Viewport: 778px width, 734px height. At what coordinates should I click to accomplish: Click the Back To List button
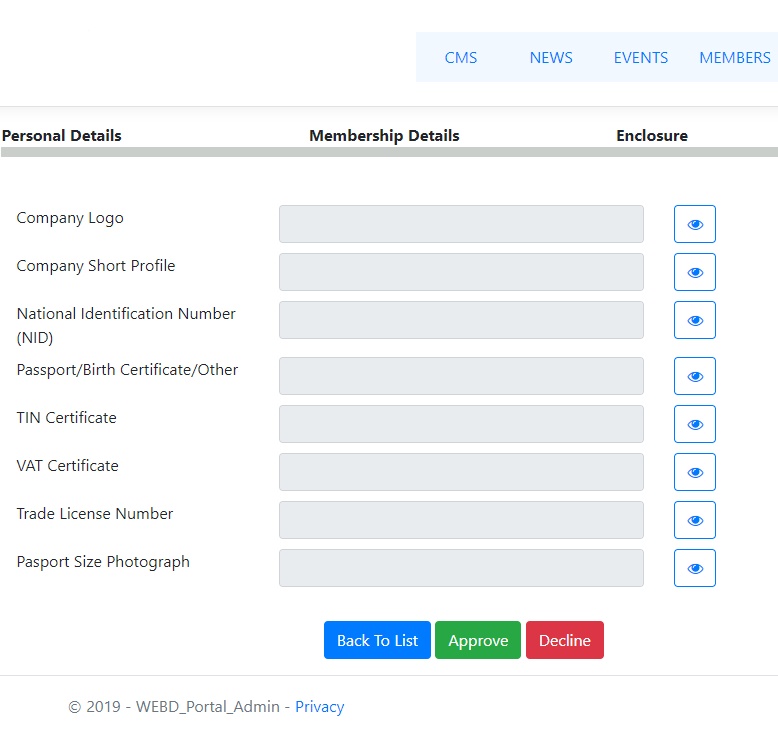(377, 640)
